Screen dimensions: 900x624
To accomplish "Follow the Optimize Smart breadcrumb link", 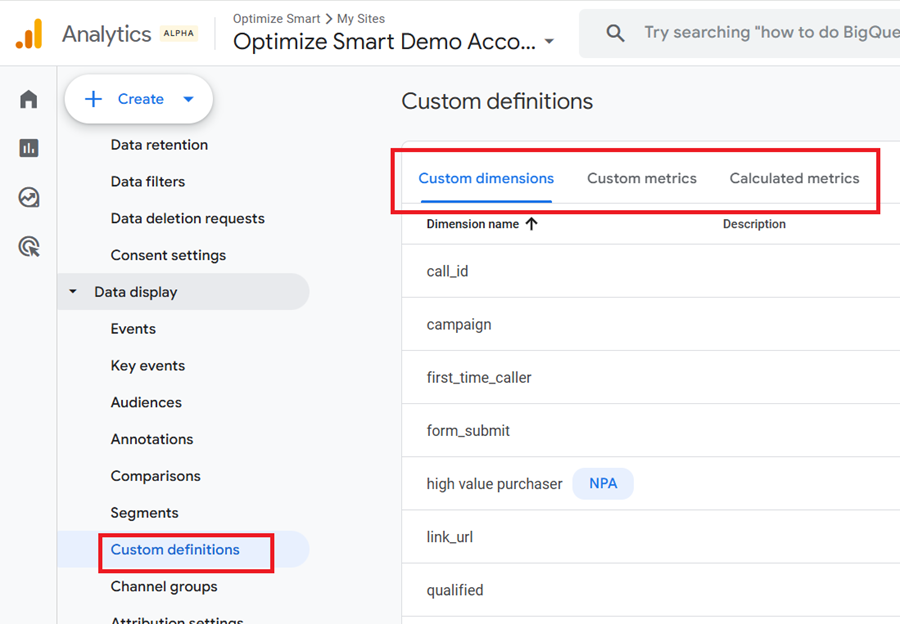I will pyautogui.click(x=277, y=18).
